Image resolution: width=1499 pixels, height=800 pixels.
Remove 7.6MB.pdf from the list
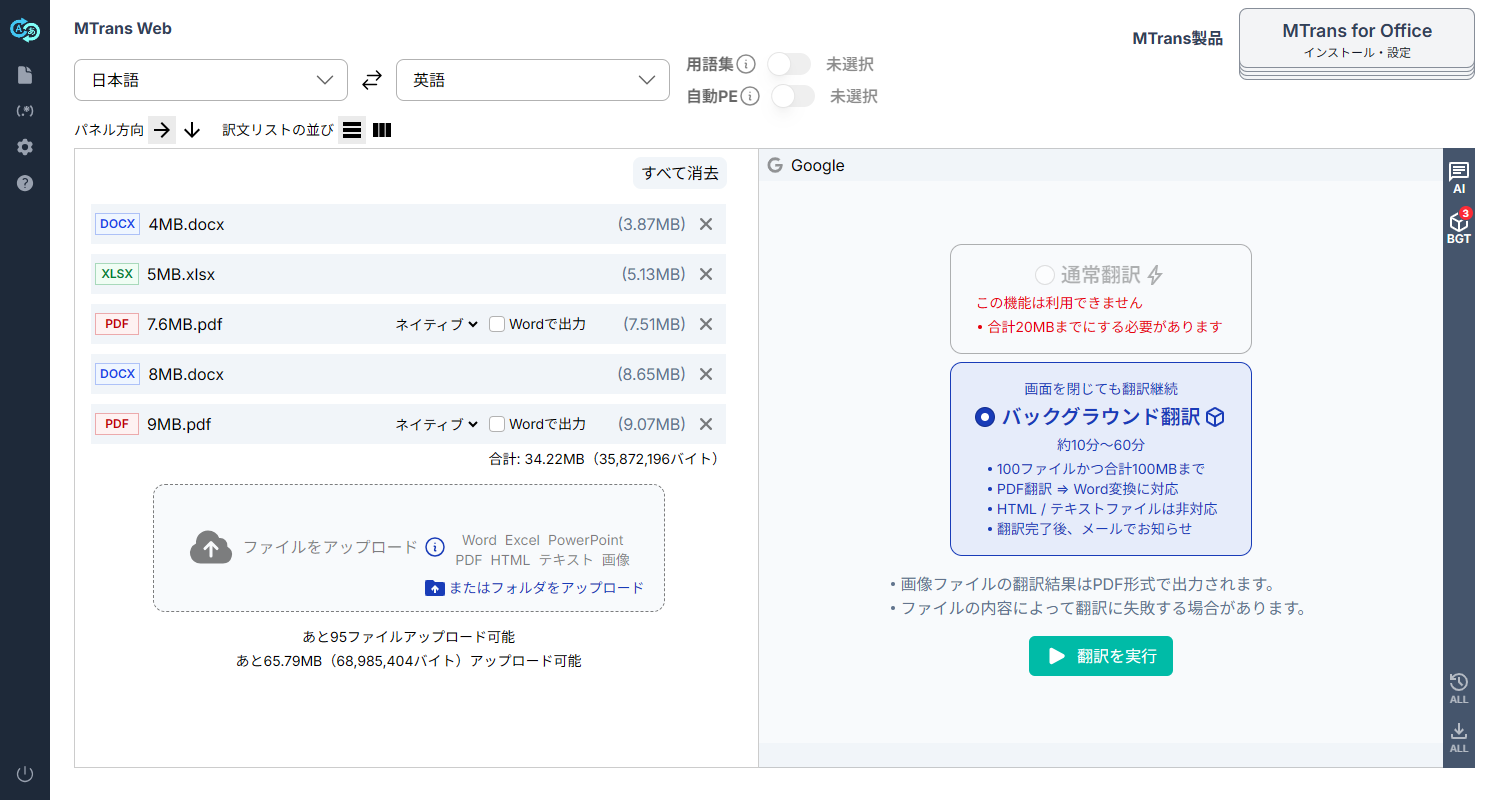pyautogui.click(x=706, y=324)
